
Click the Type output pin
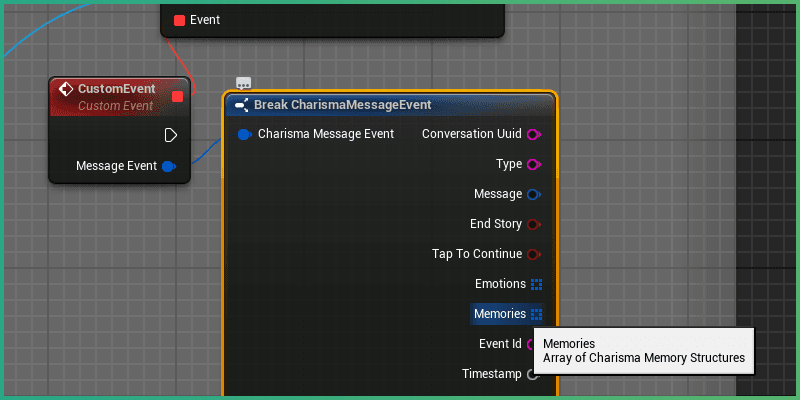click(534, 164)
